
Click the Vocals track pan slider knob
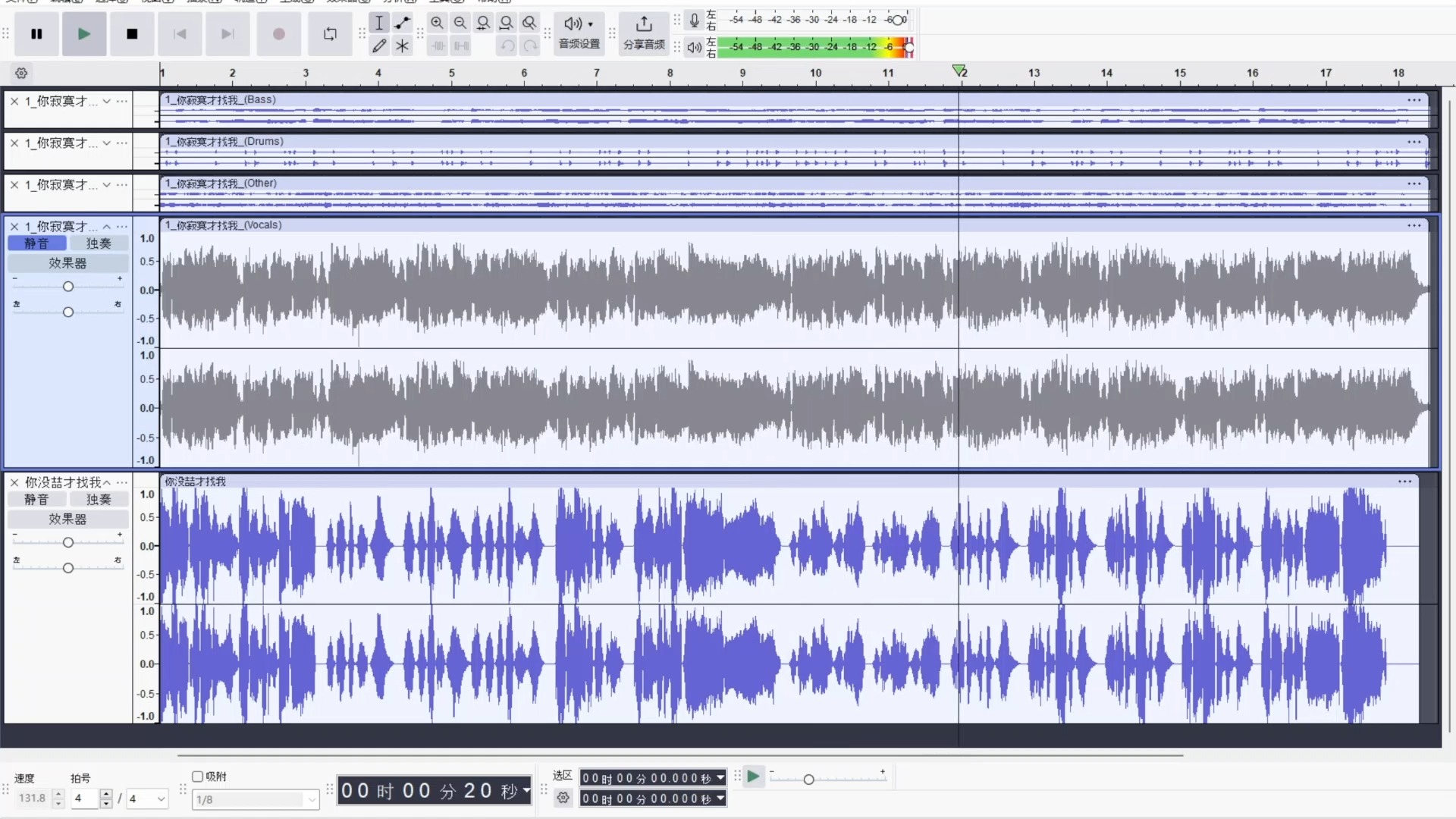(68, 312)
